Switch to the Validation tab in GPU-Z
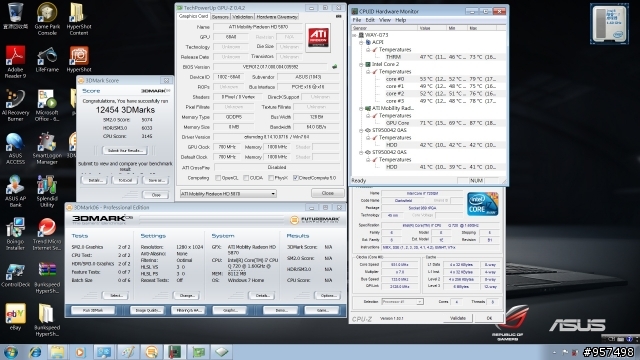 coord(242,17)
